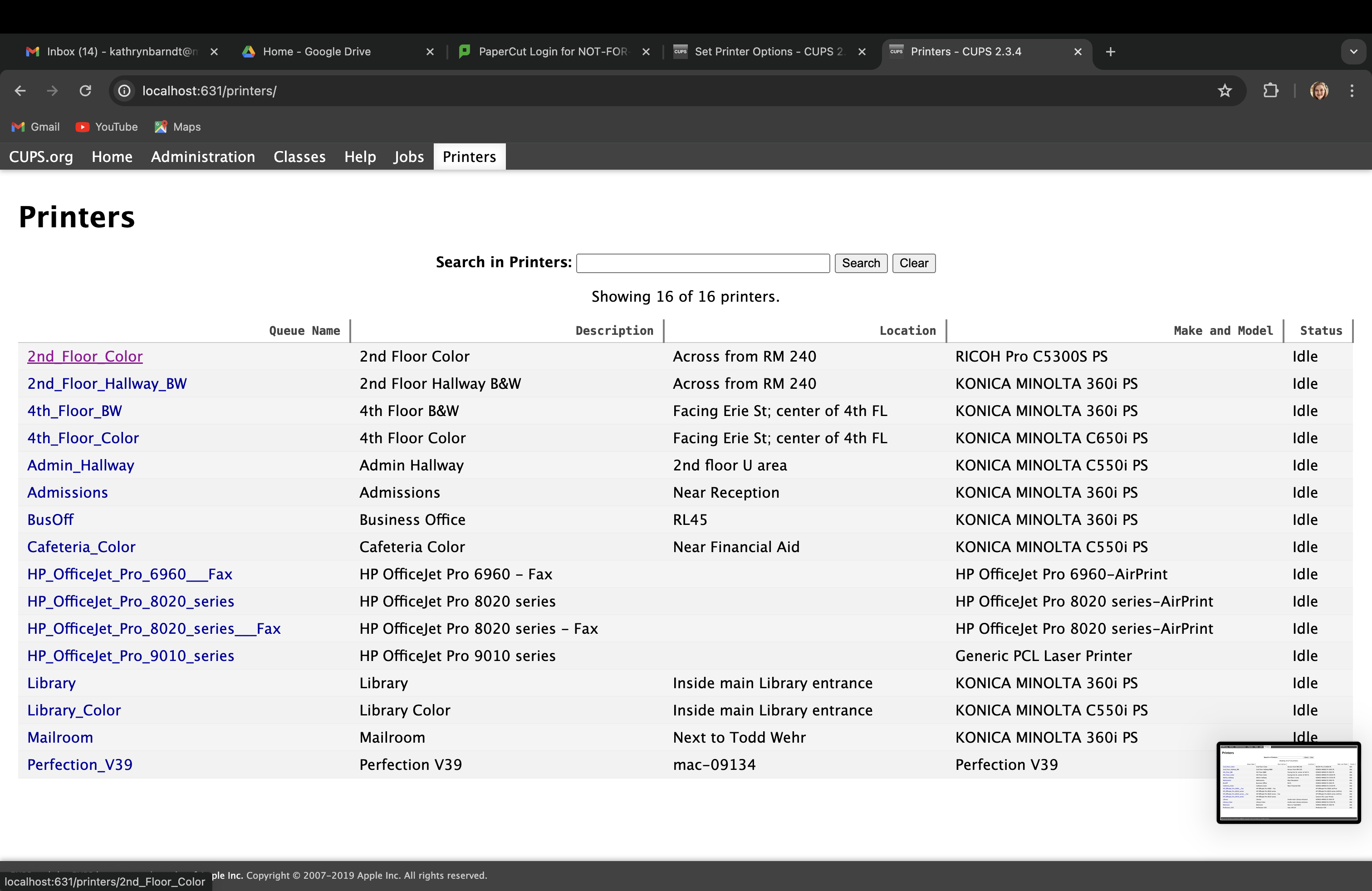Click the 'Generic PCL Laser Printer' cell
The image size is (1372, 891).
click(x=1044, y=656)
